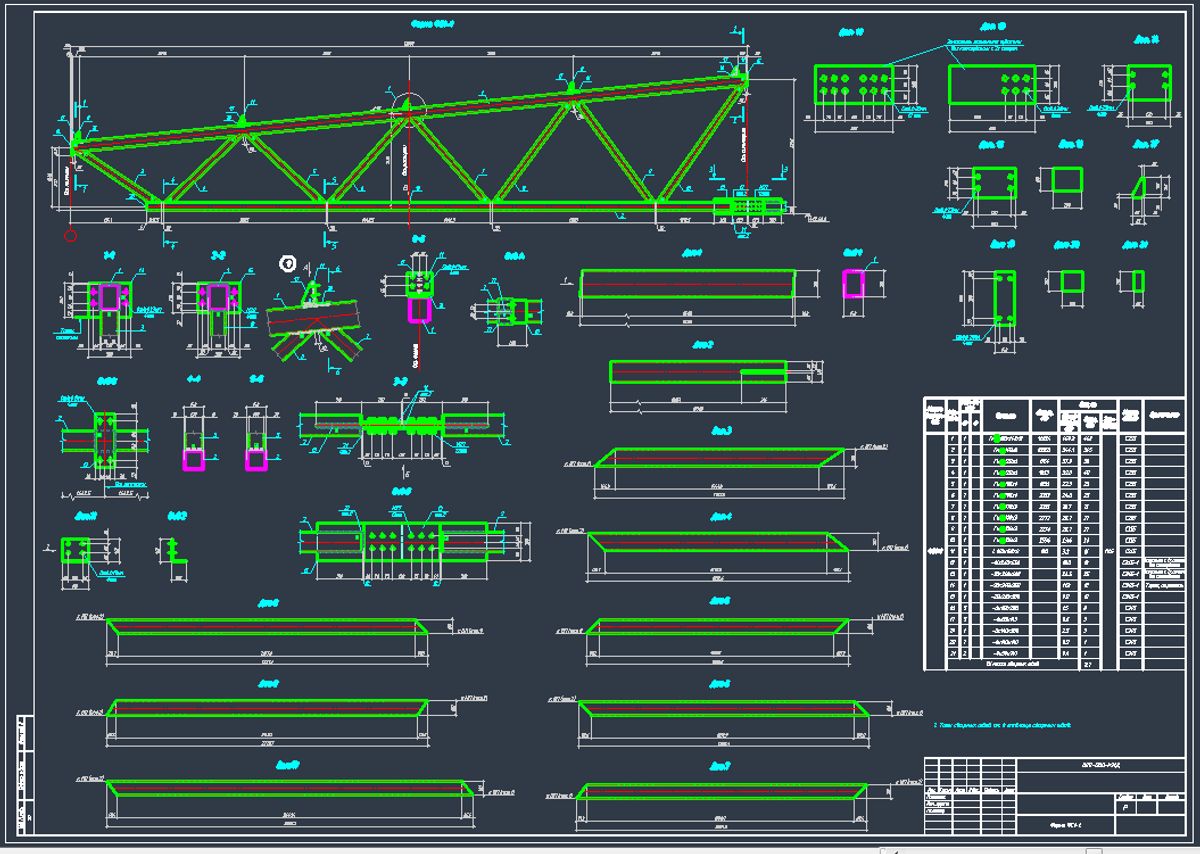Screen dimensions: 1200x854
Task: Click the red circle below the truss's left support
Action: click(70, 236)
